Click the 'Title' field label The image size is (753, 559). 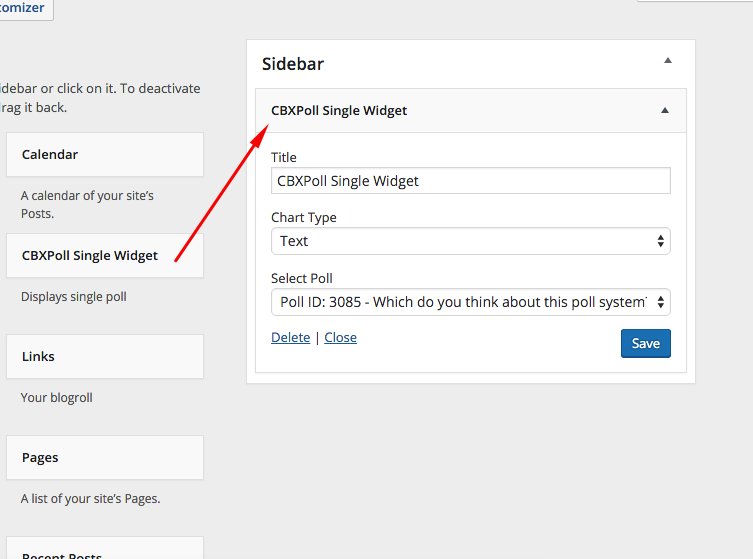pos(284,158)
